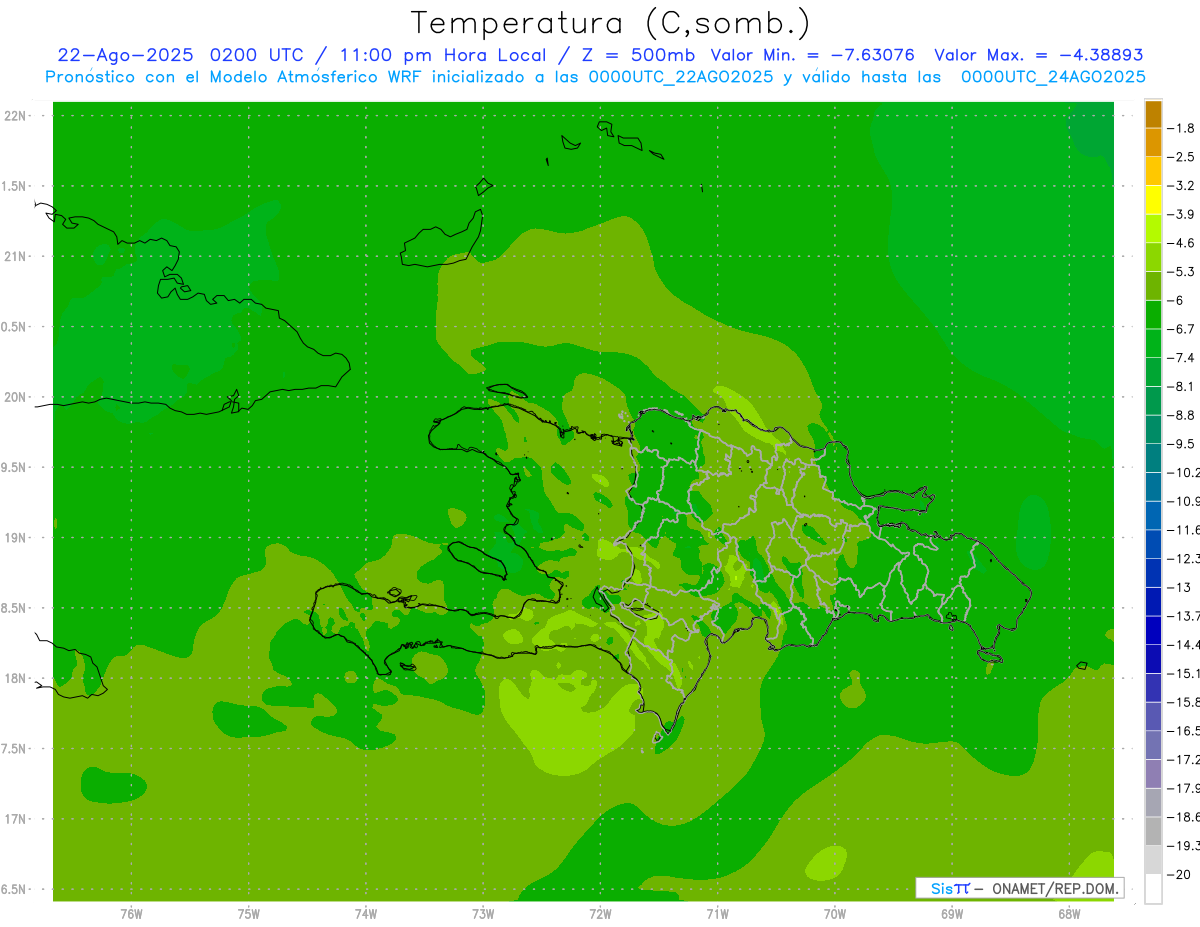Click the -2.5 colorbar value
The width and height of the screenshot is (1200, 927).
(x=1182, y=157)
